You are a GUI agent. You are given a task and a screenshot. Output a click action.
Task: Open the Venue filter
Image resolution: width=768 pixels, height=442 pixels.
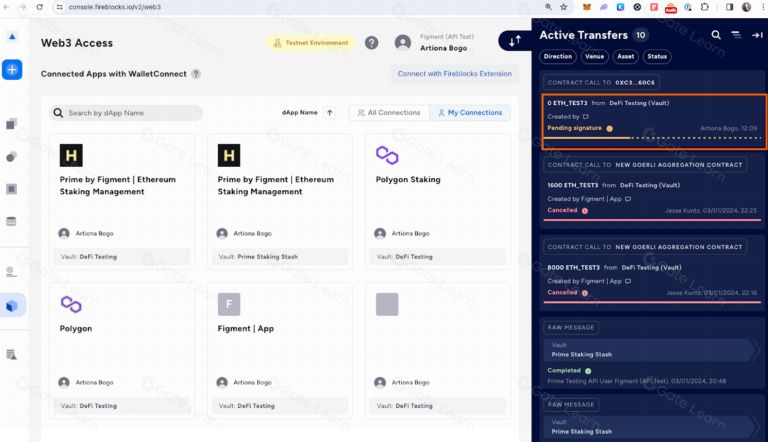(x=594, y=56)
